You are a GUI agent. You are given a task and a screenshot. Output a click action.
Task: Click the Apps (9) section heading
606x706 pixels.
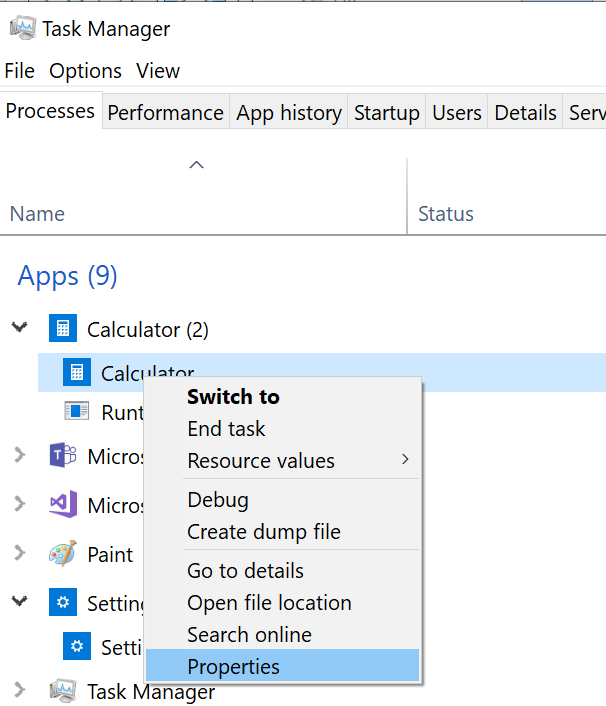pyautogui.click(x=68, y=276)
